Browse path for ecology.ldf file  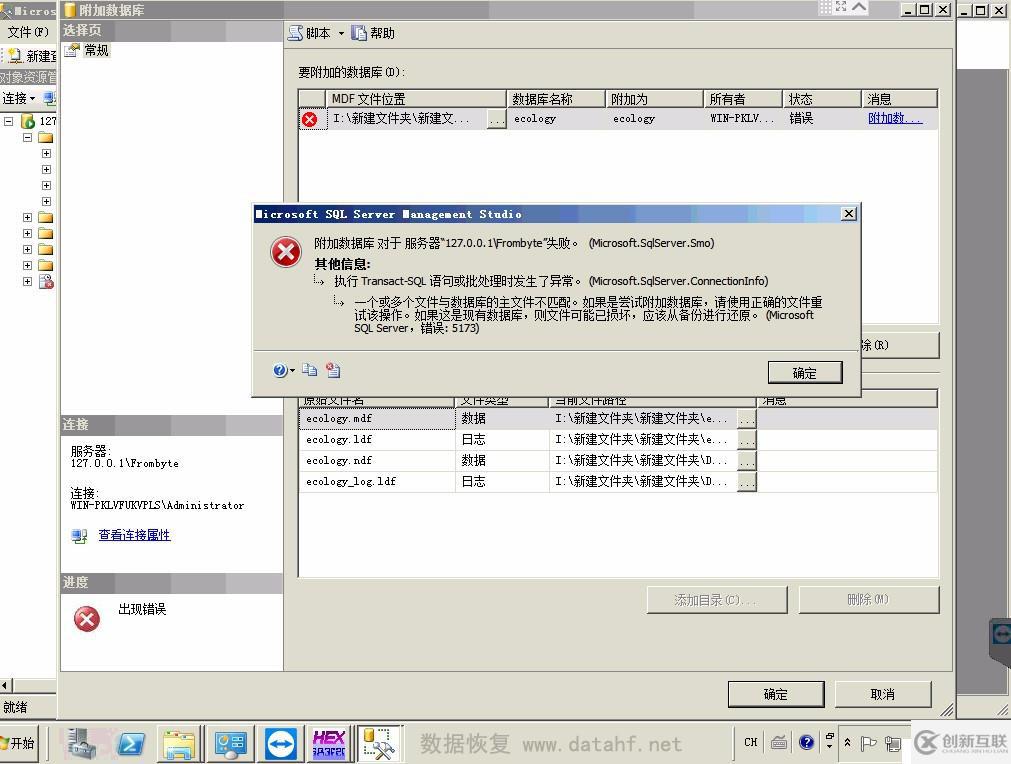pyautogui.click(x=747, y=440)
